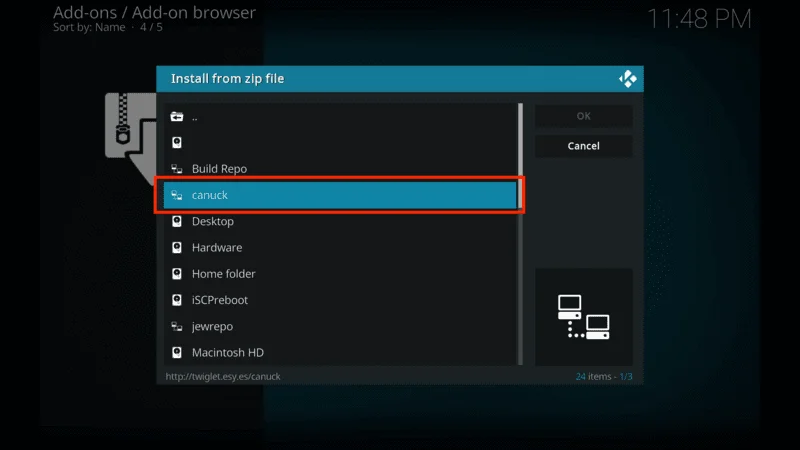Click the network computers preview thumbnail
The width and height of the screenshot is (800, 450).
tap(583, 317)
